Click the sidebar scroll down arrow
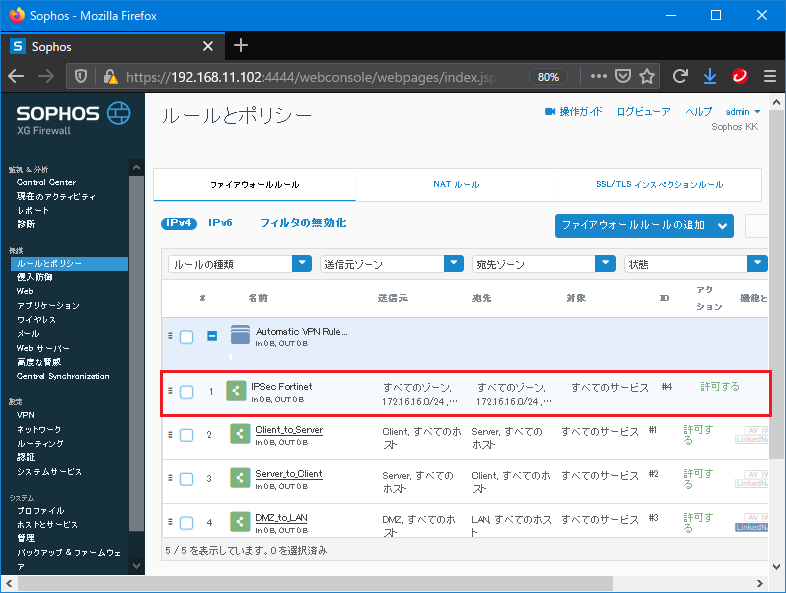This screenshot has height=593, width=786. [x=136, y=566]
